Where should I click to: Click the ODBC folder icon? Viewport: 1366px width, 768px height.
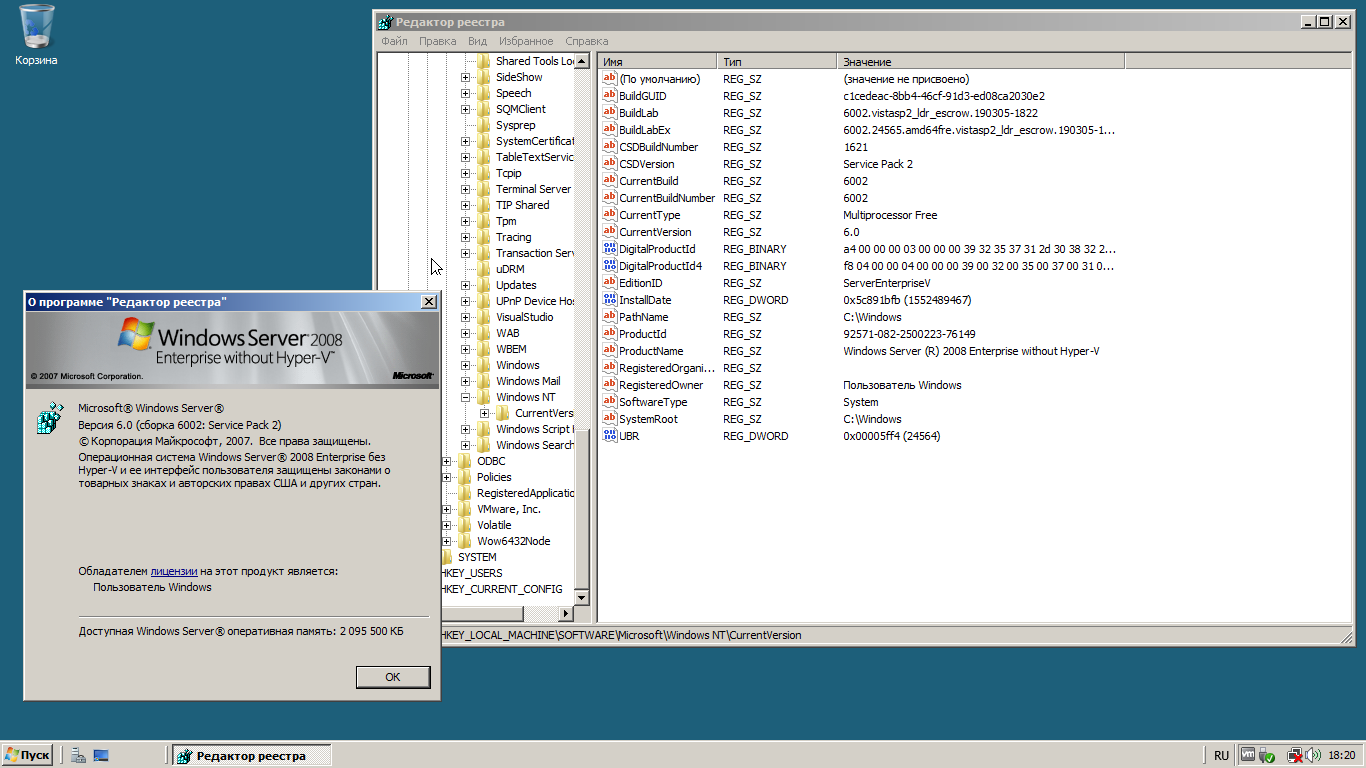(465, 461)
